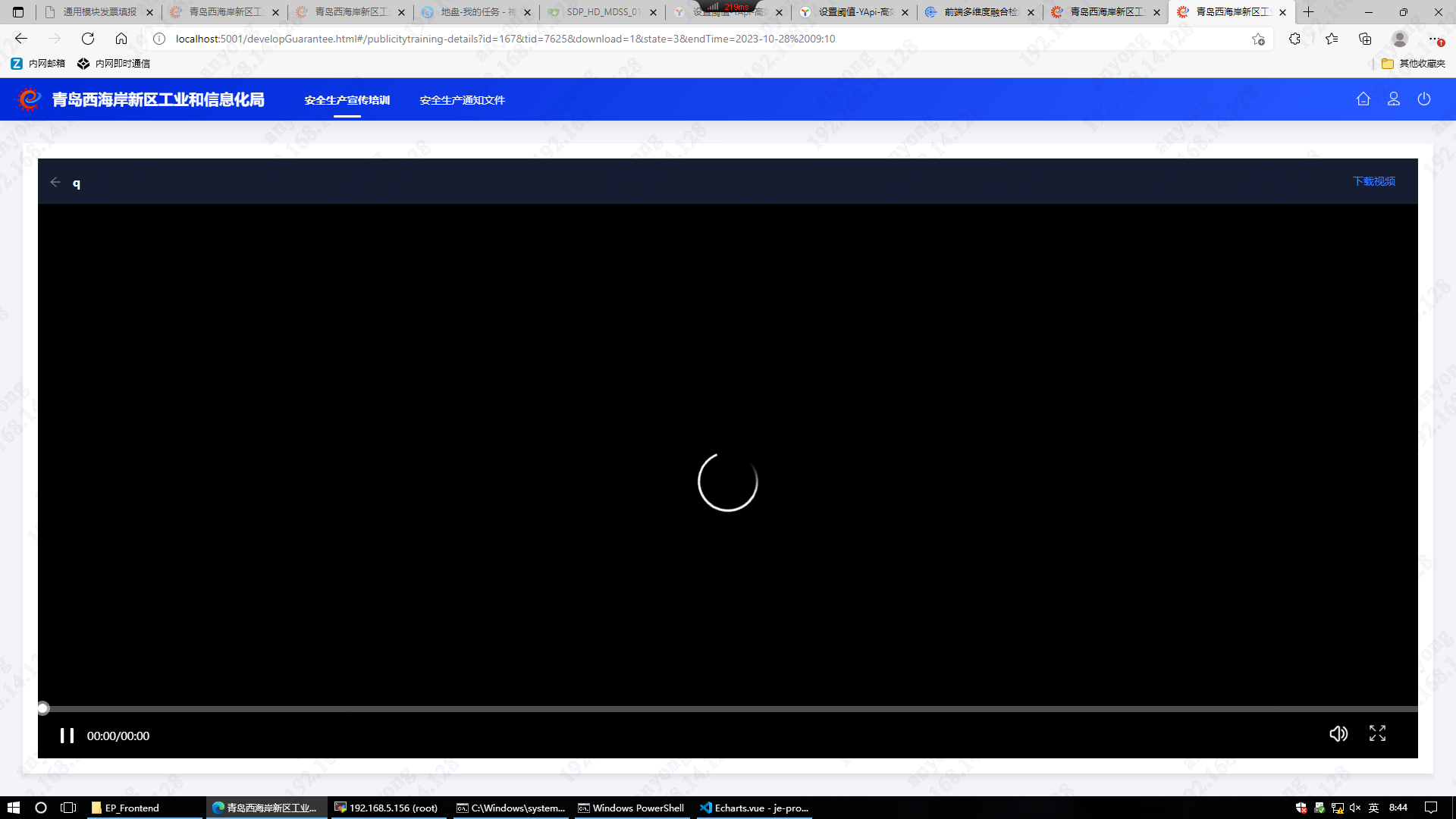Click the browser back button
The width and height of the screenshot is (1456, 819).
coord(21,39)
